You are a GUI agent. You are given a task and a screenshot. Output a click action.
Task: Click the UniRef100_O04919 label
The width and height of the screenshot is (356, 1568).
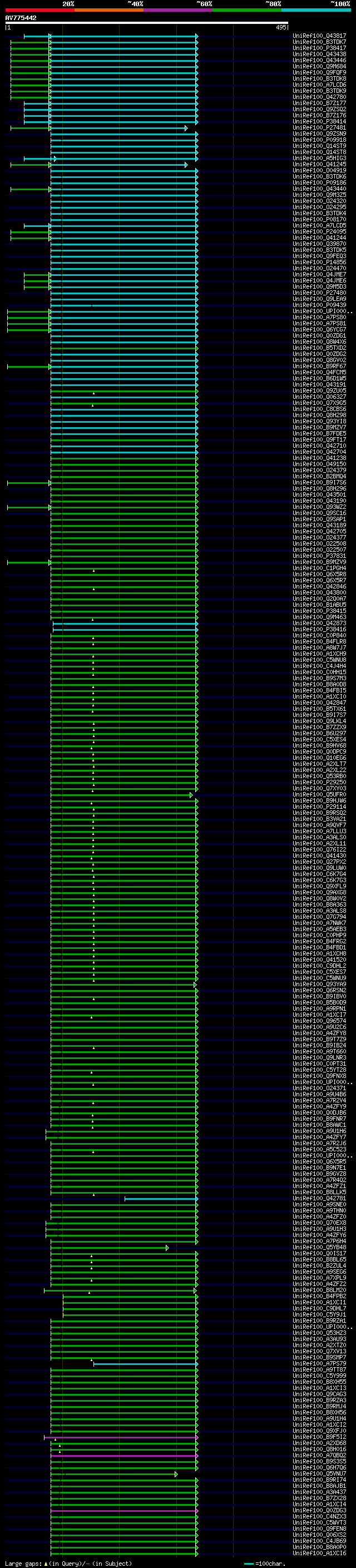pos(319,170)
